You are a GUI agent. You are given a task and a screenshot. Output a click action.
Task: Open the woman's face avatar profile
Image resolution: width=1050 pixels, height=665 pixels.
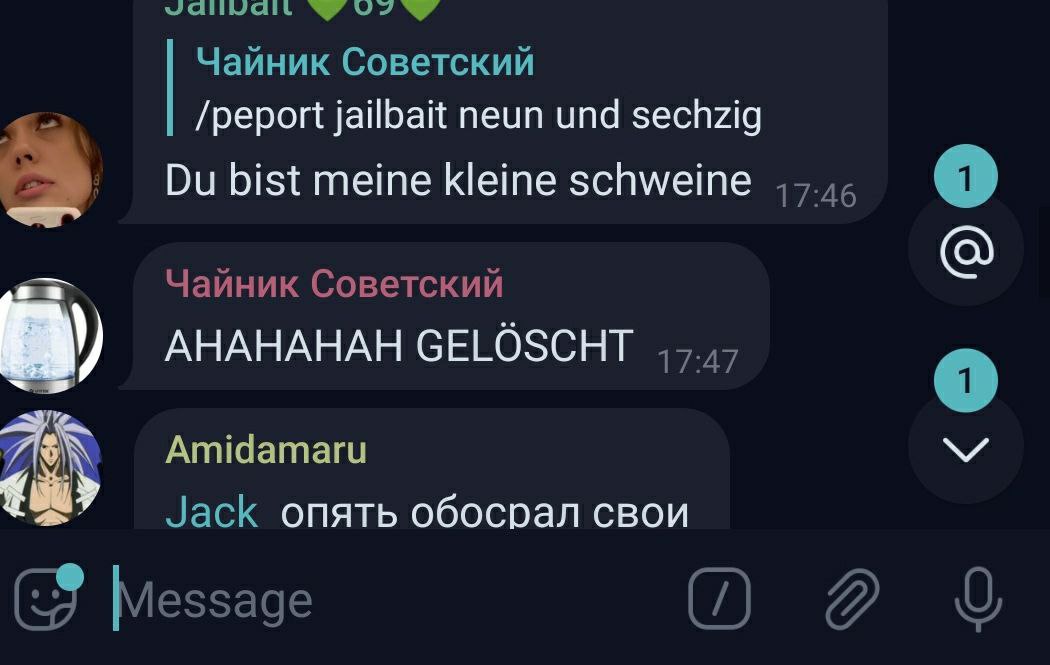pyautogui.click(x=51, y=169)
